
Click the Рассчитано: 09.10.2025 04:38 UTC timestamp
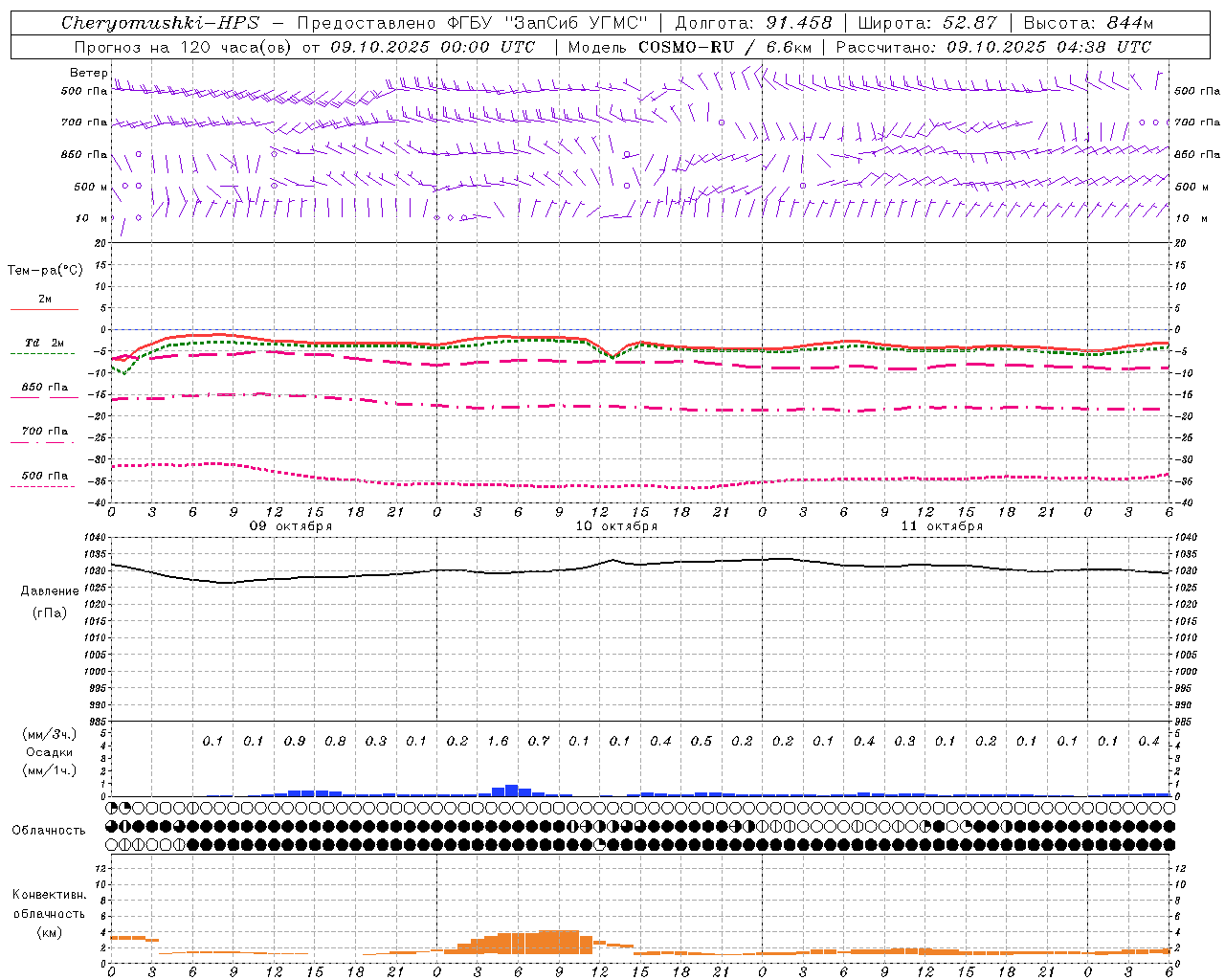point(993,47)
